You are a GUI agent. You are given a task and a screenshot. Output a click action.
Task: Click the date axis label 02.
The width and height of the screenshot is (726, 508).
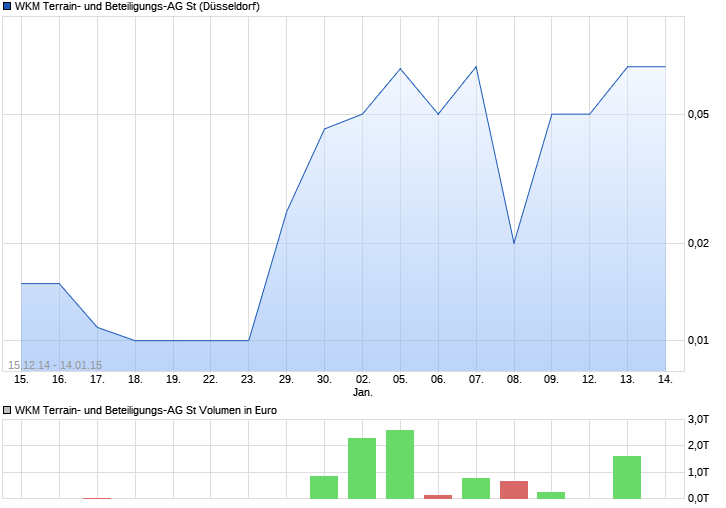(x=363, y=379)
